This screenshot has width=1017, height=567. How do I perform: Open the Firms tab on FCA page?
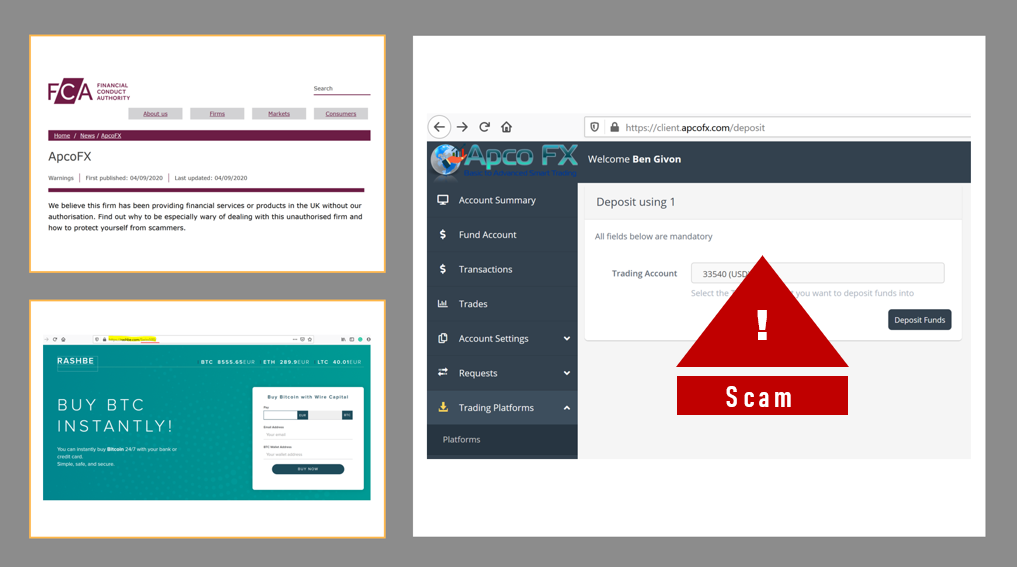pyautogui.click(x=217, y=114)
